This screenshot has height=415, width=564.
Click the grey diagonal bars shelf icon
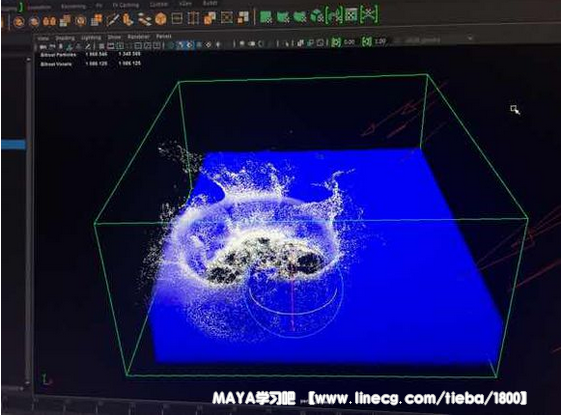[x=145, y=19]
